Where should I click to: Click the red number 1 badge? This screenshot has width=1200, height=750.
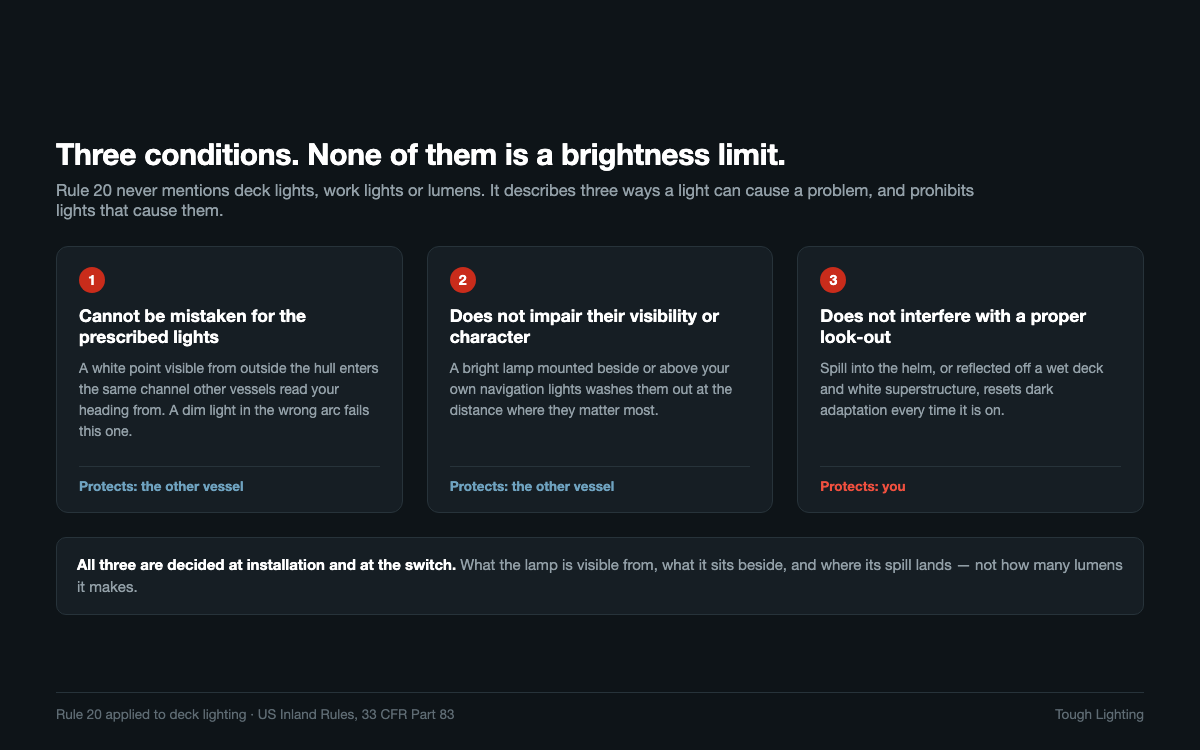[x=92, y=280]
